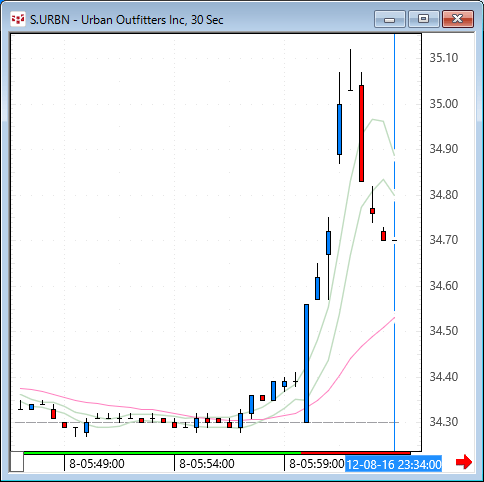
Task: Minimize the S.URBN chart window
Action: coord(390,19)
